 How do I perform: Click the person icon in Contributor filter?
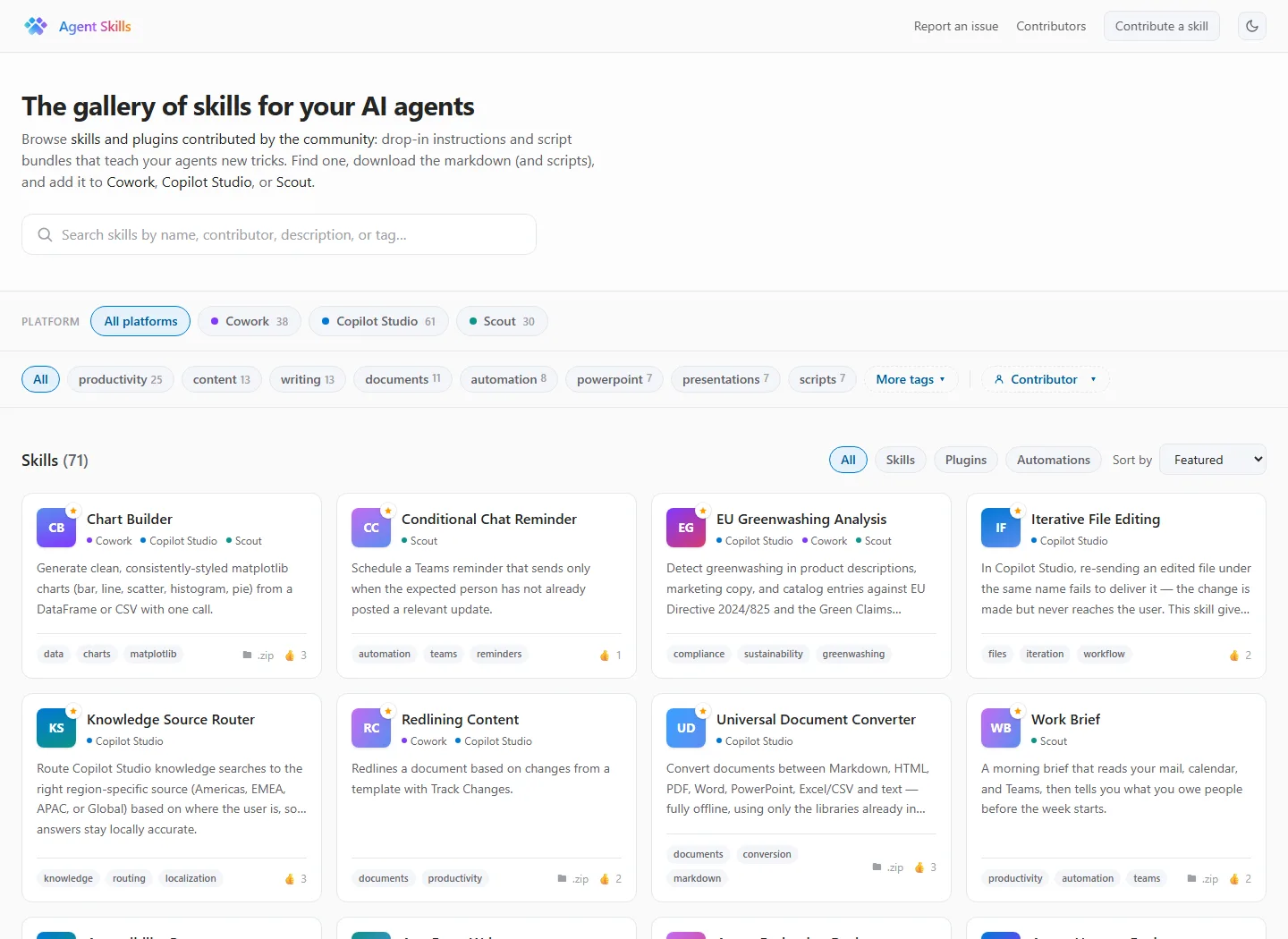(999, 379)
